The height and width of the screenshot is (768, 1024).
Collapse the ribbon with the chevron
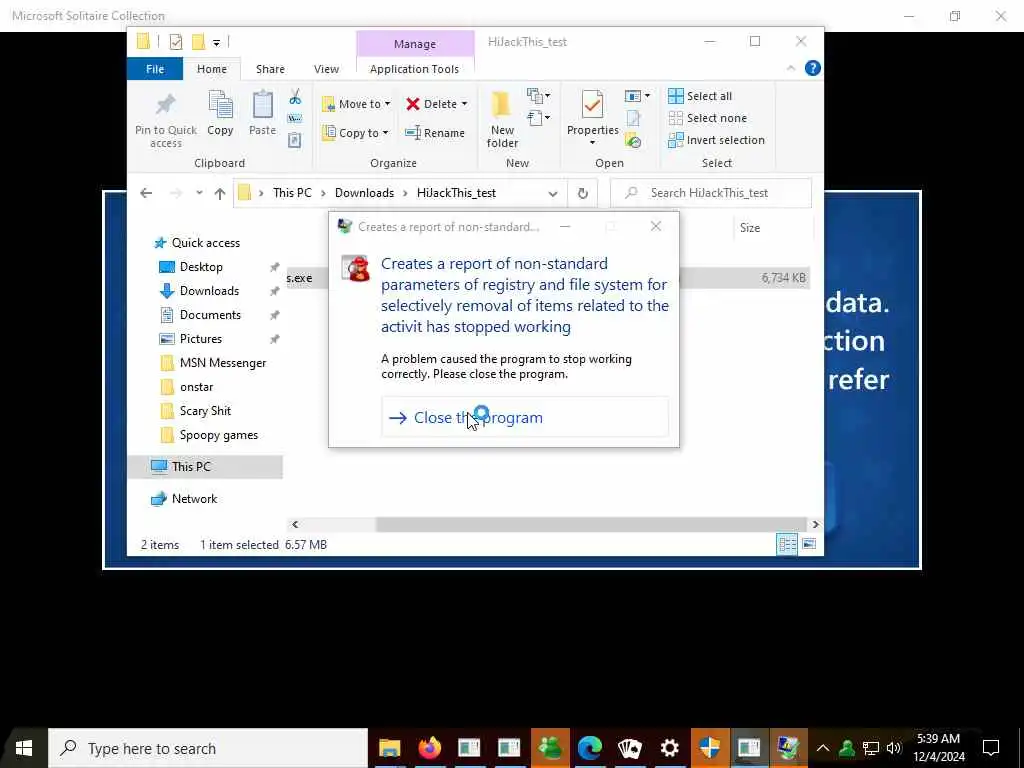pyautogui.click(x=791, y=69)
